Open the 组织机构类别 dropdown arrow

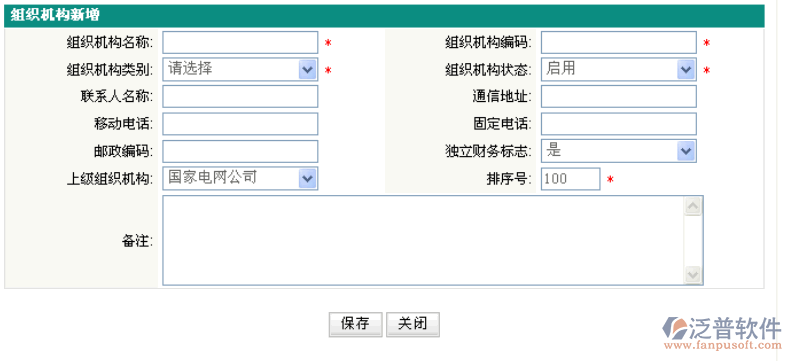[307, 70]
